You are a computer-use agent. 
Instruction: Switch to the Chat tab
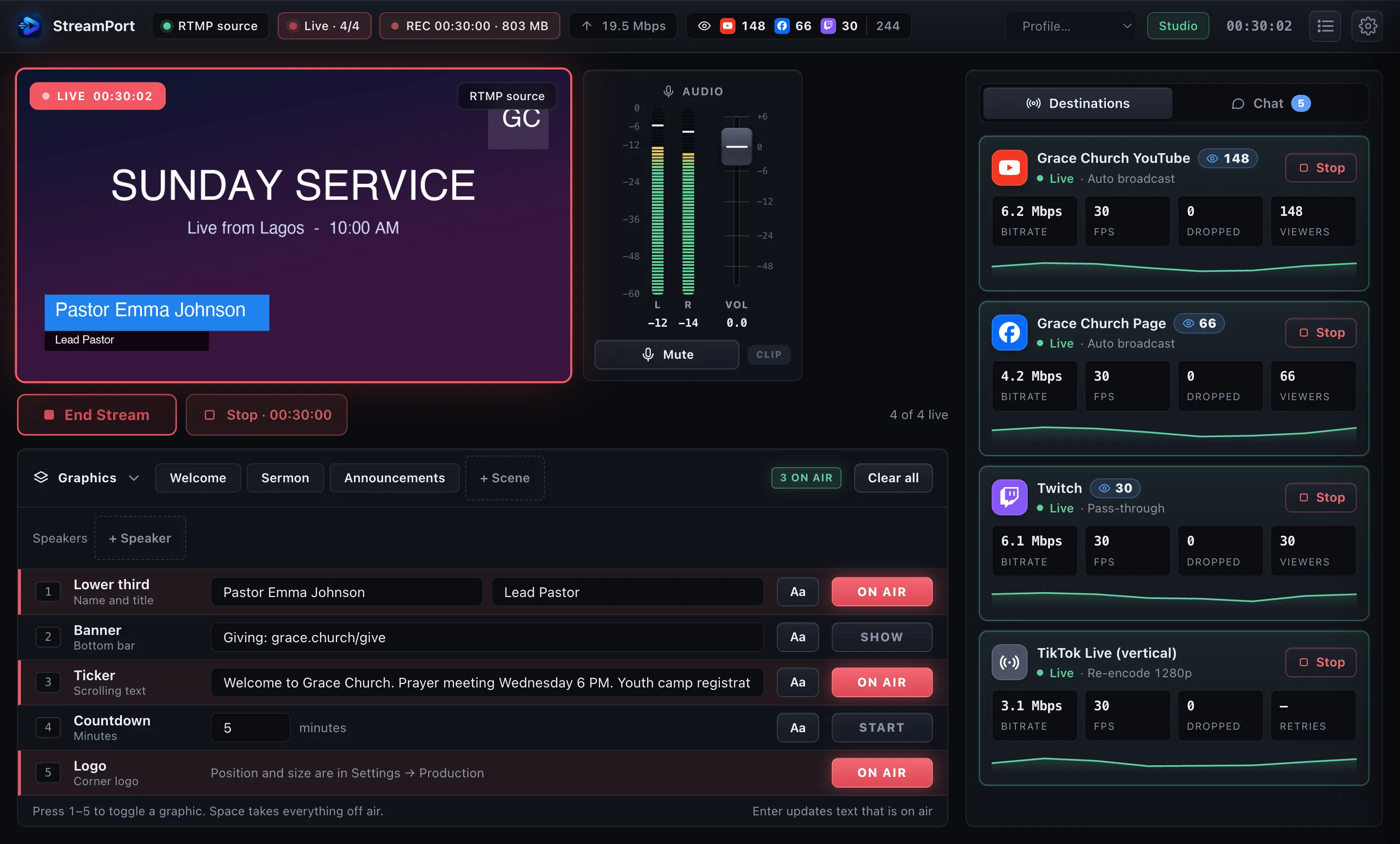(1271, 104)
